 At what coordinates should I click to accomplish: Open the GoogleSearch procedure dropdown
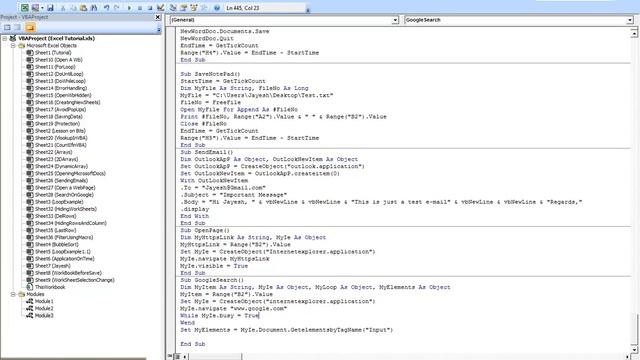coord(630,20)
